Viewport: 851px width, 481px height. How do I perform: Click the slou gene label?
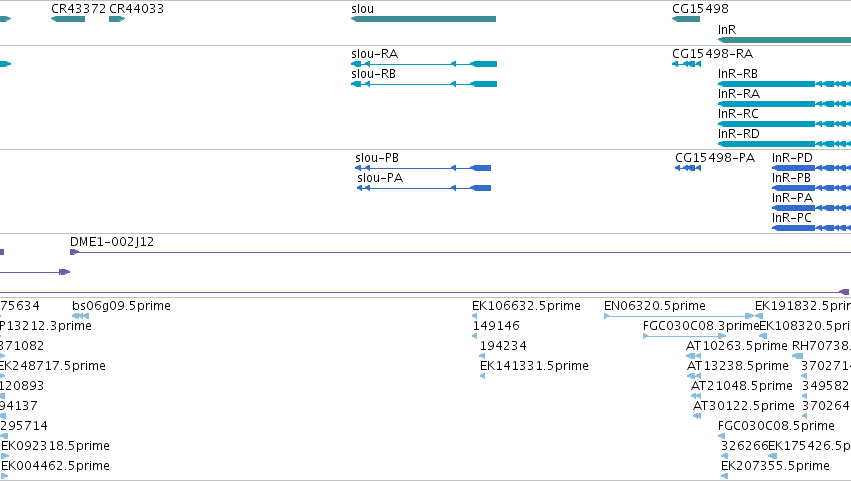point(363,9)
